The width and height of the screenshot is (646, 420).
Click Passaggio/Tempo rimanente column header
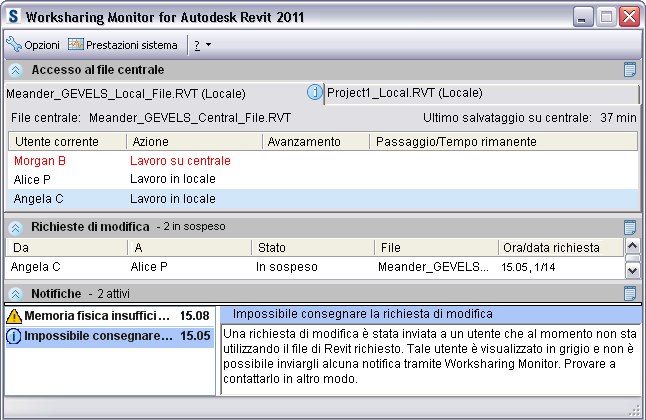point(503,142)
